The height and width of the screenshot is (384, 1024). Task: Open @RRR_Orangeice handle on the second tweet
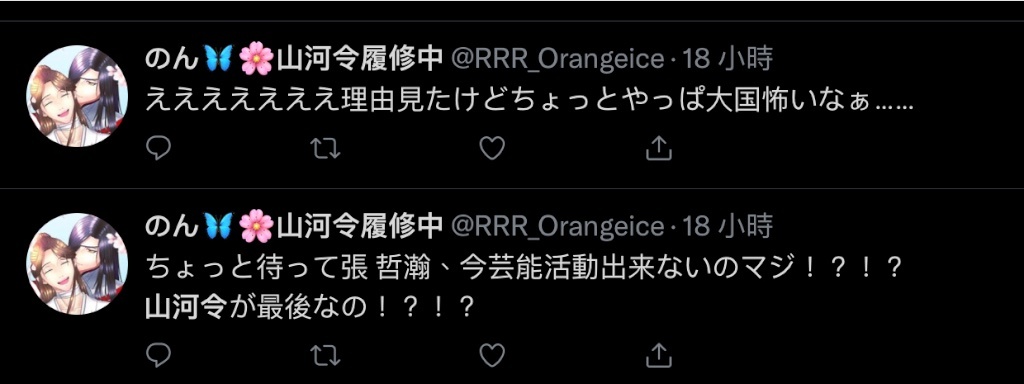pos(559,228)
